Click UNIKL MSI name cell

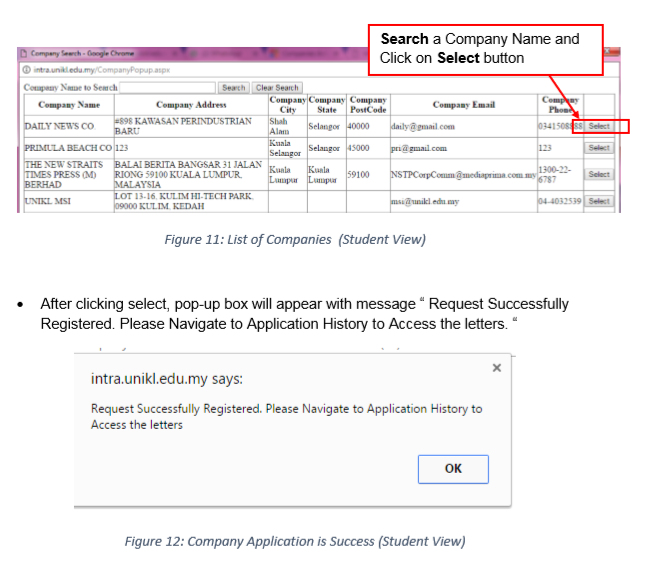pos(69,201)
